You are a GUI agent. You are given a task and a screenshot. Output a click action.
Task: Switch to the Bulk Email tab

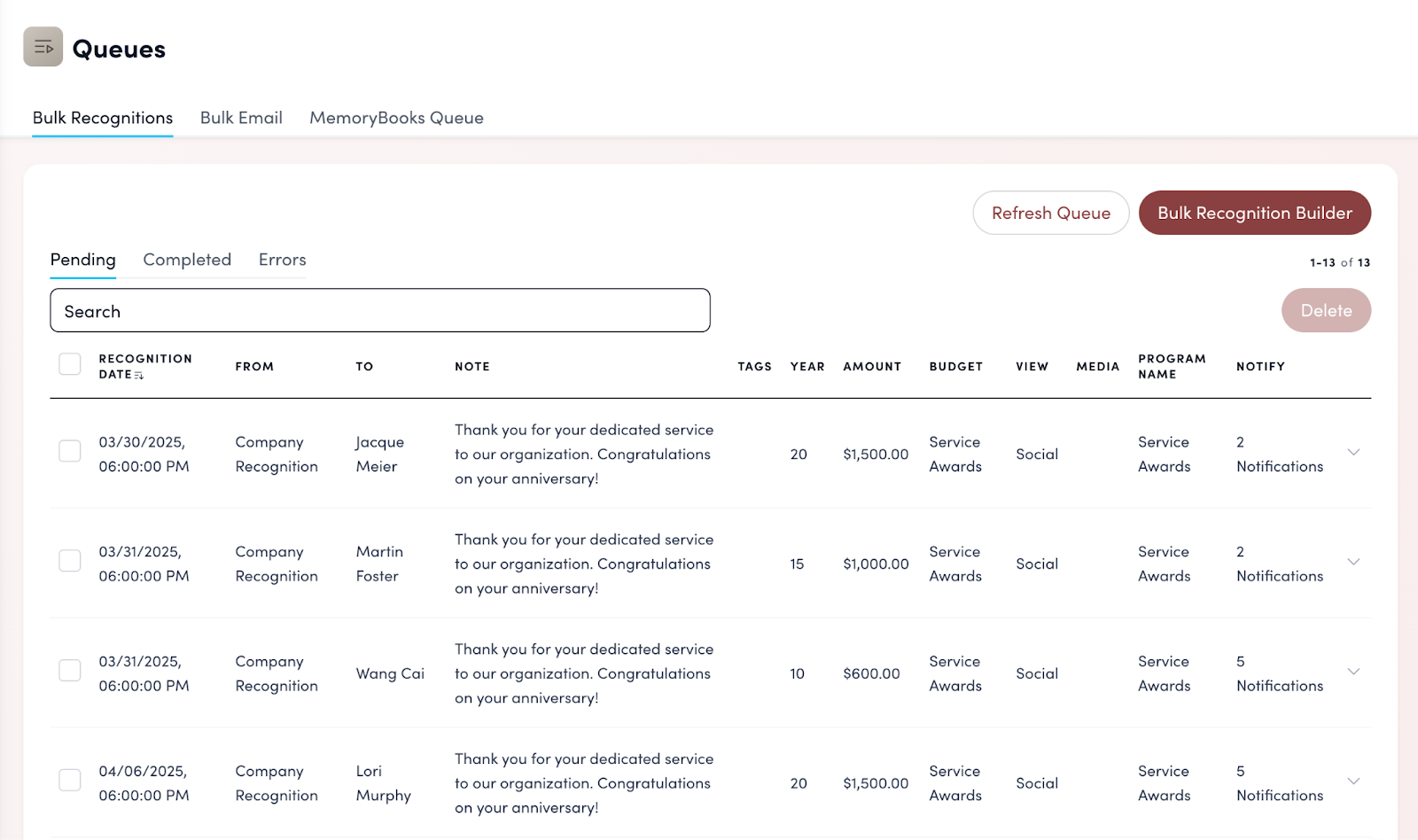[241, 118]
